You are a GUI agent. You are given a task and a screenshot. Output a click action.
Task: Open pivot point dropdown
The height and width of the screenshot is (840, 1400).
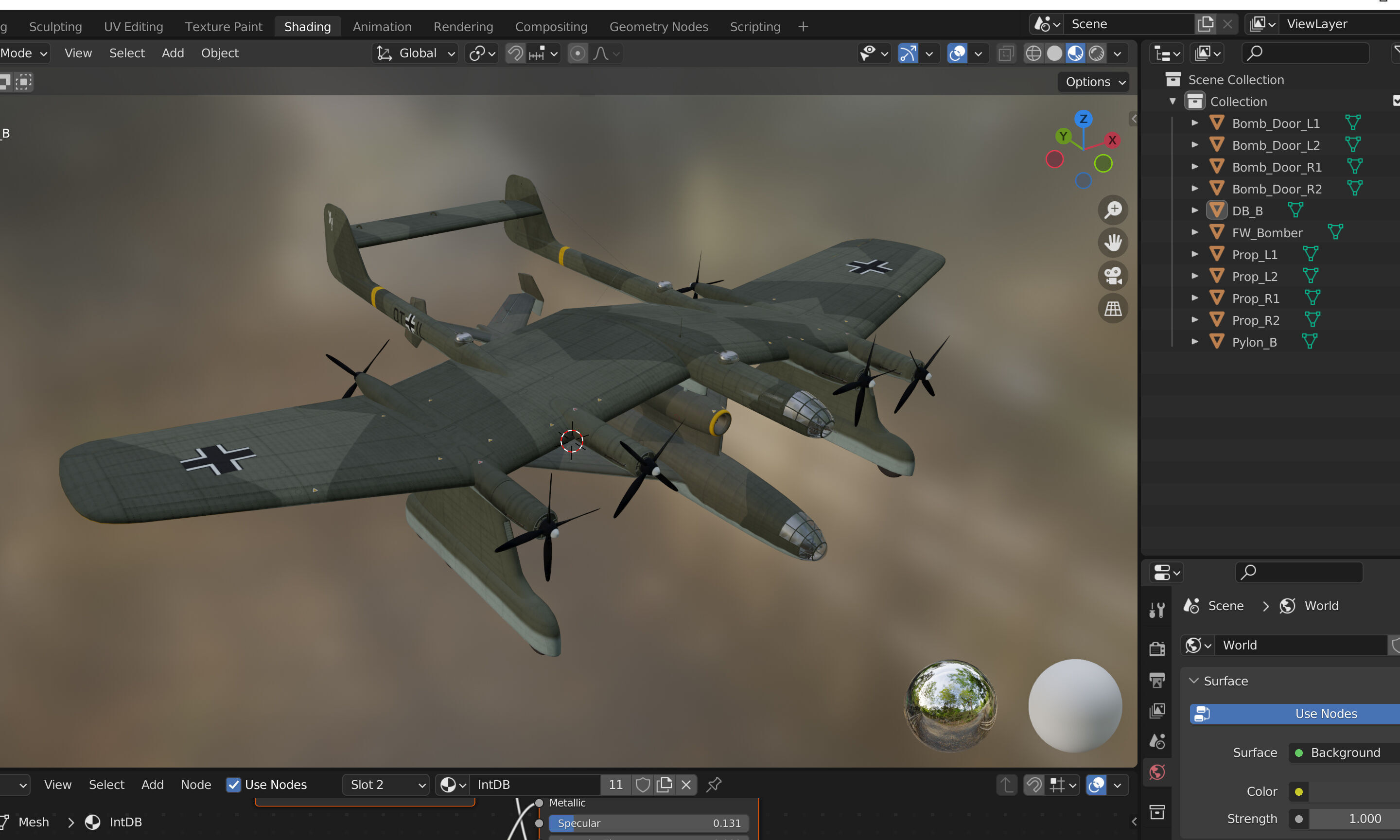482,53
